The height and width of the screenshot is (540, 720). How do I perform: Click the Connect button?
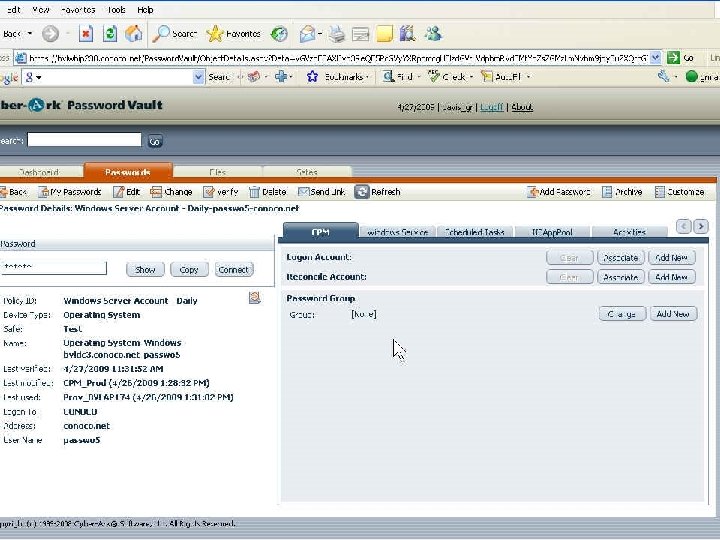pos(234,270)
